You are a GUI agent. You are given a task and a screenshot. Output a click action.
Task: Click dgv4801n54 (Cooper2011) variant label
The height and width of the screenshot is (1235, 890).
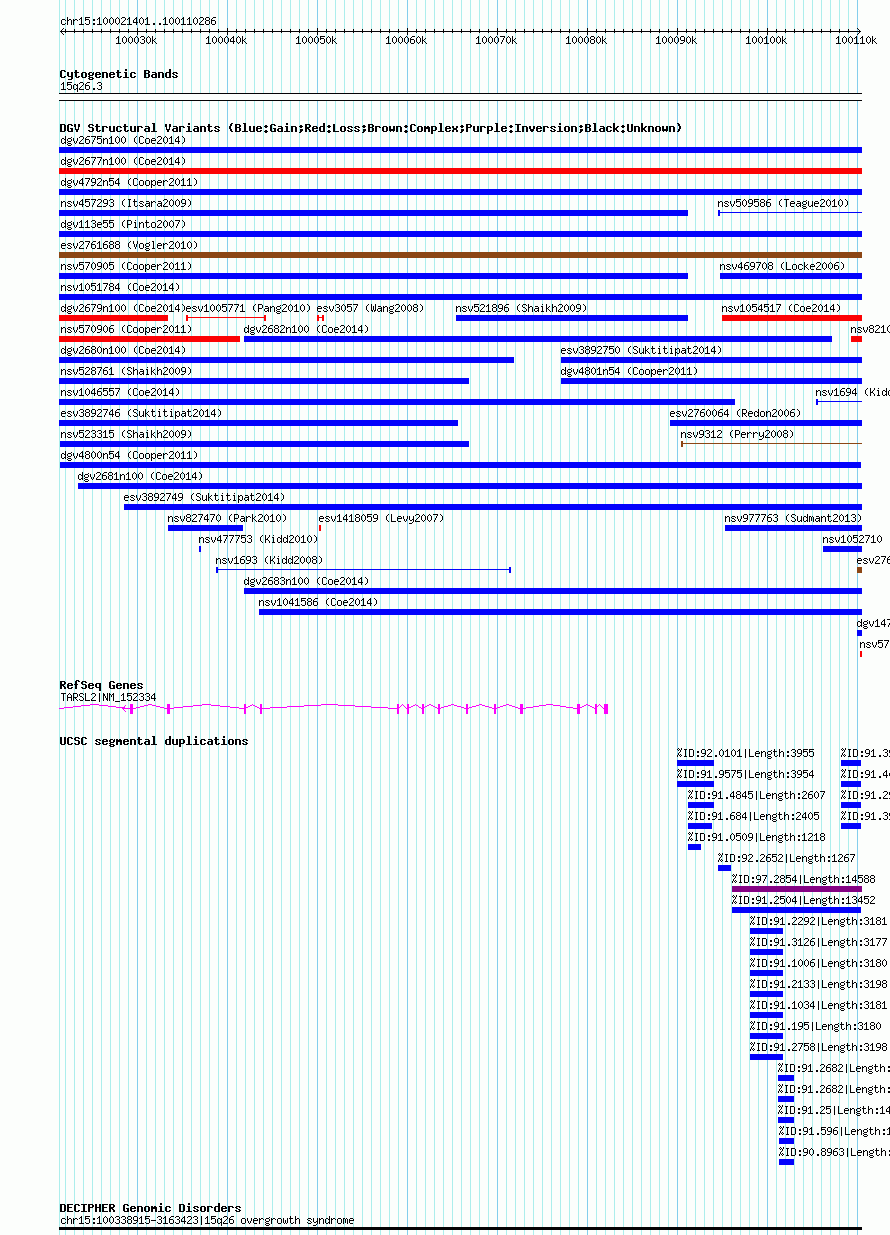point(630,371)
